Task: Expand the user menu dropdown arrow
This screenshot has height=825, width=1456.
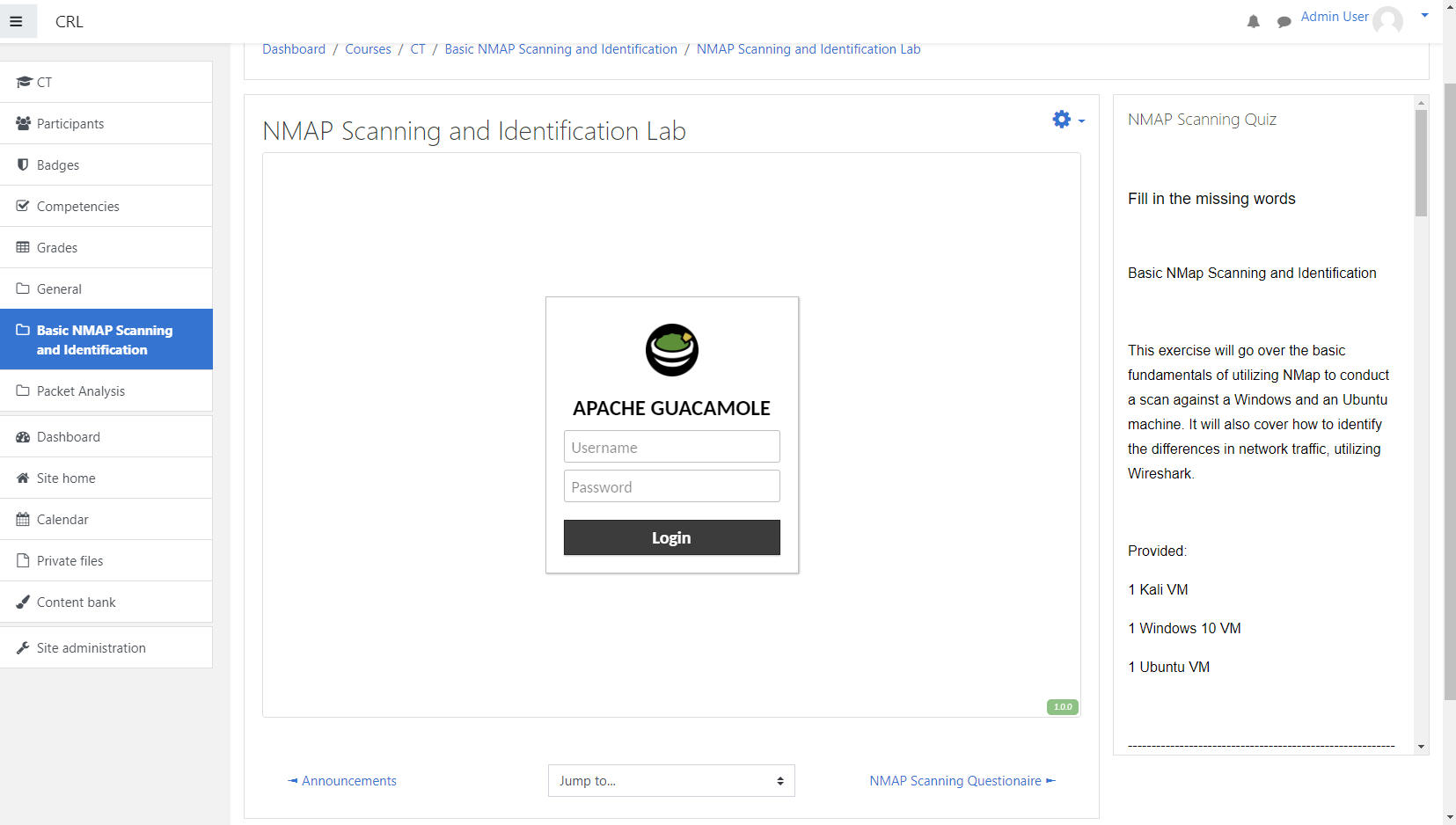Action: tap(1424, 15)
